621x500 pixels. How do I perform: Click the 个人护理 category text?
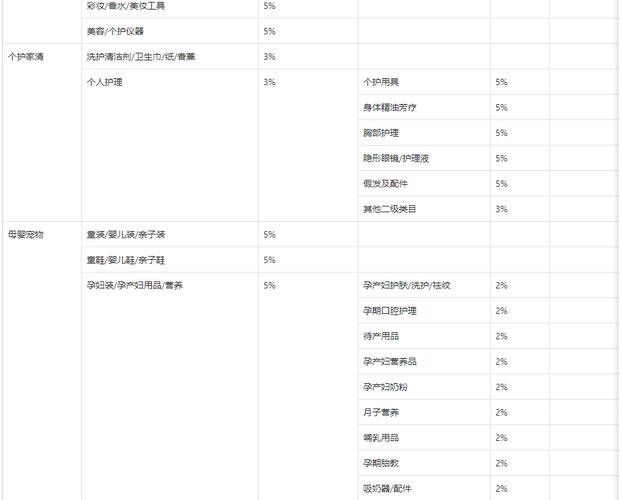tap(105, 82)
